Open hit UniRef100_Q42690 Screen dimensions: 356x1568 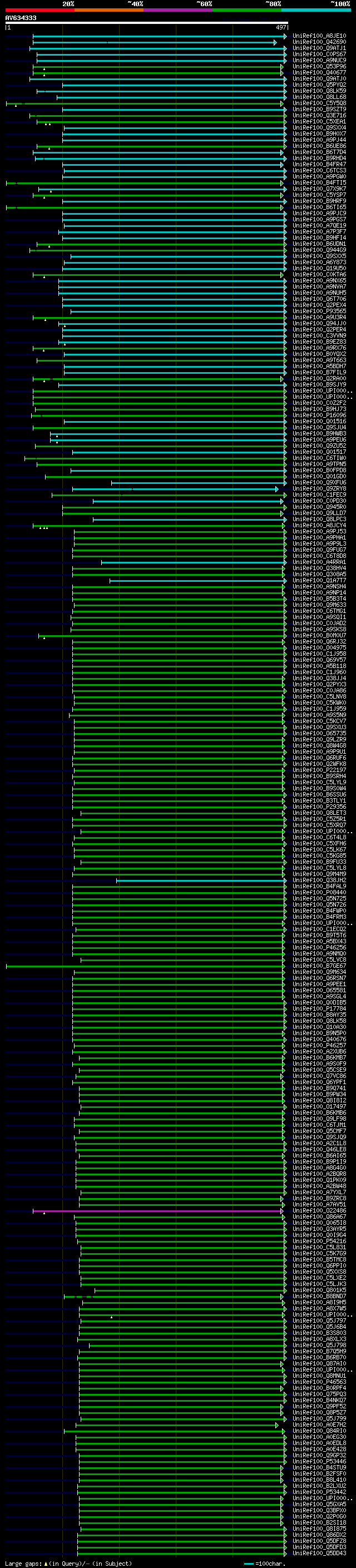click(x=319, y=43)
